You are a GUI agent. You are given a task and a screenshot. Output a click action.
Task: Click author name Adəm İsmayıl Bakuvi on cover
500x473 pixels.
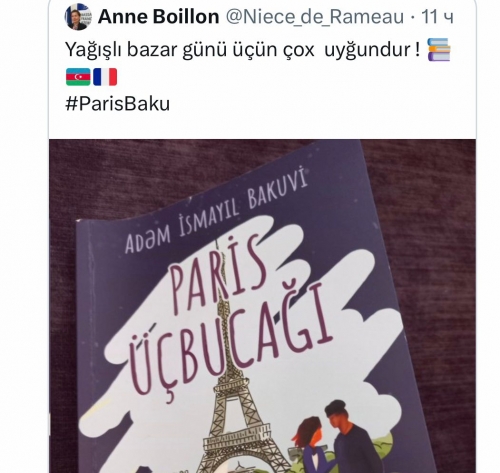click(x=216, y=211)
